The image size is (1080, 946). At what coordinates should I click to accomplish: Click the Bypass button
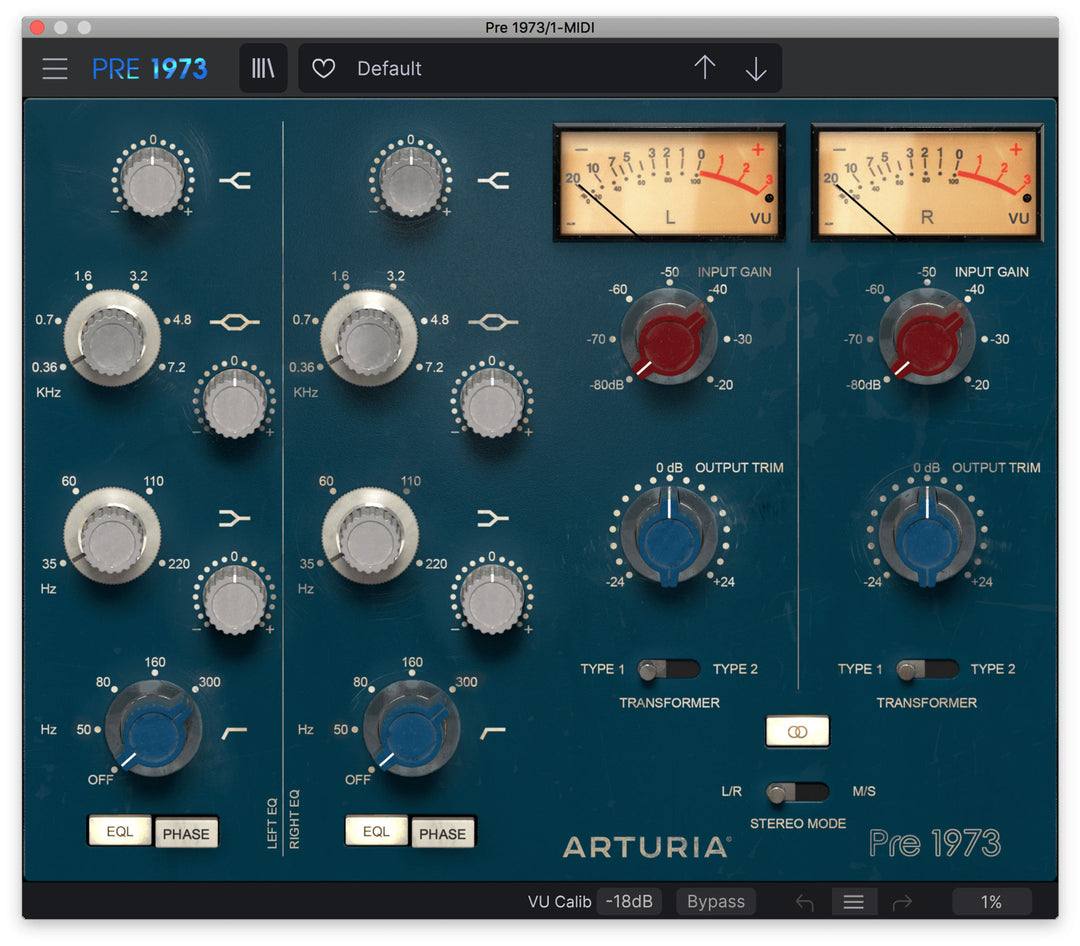[716, 901]
